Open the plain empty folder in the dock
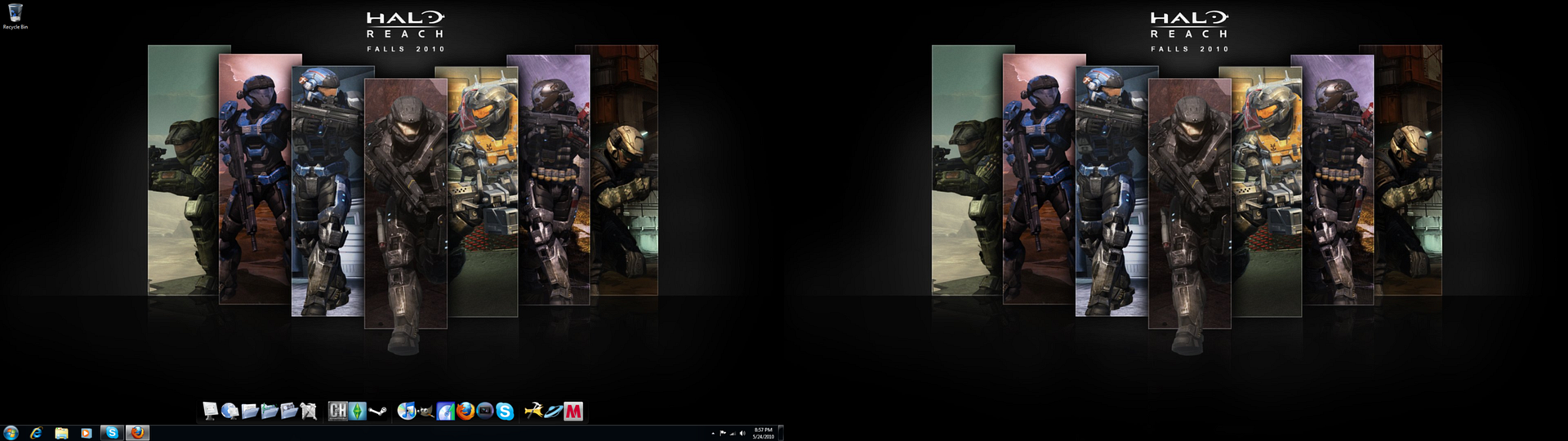This screenshot has width=1568, height=441. point(250,411)
